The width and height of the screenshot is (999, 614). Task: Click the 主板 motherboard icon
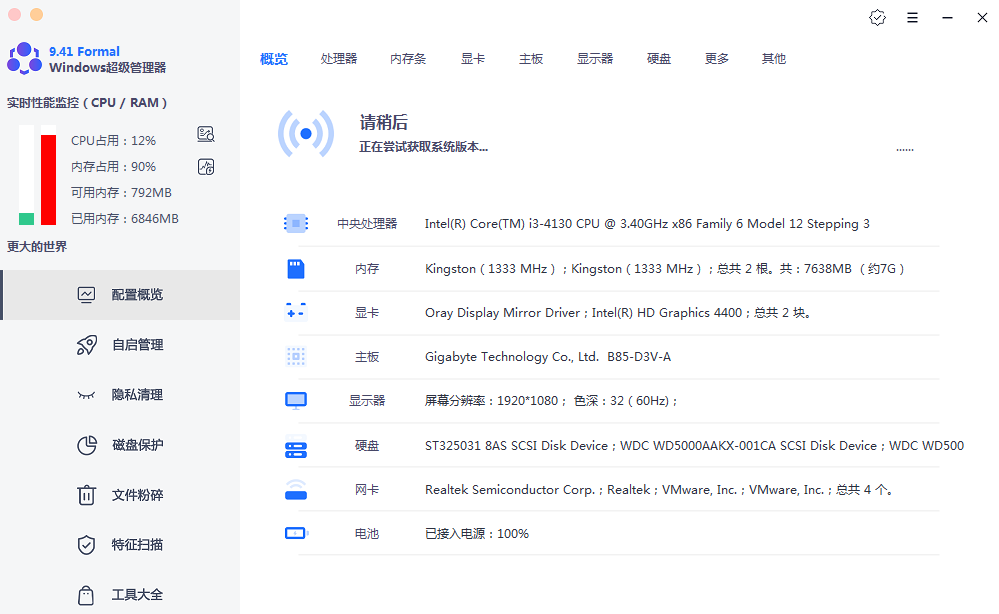tap(295, 356)
